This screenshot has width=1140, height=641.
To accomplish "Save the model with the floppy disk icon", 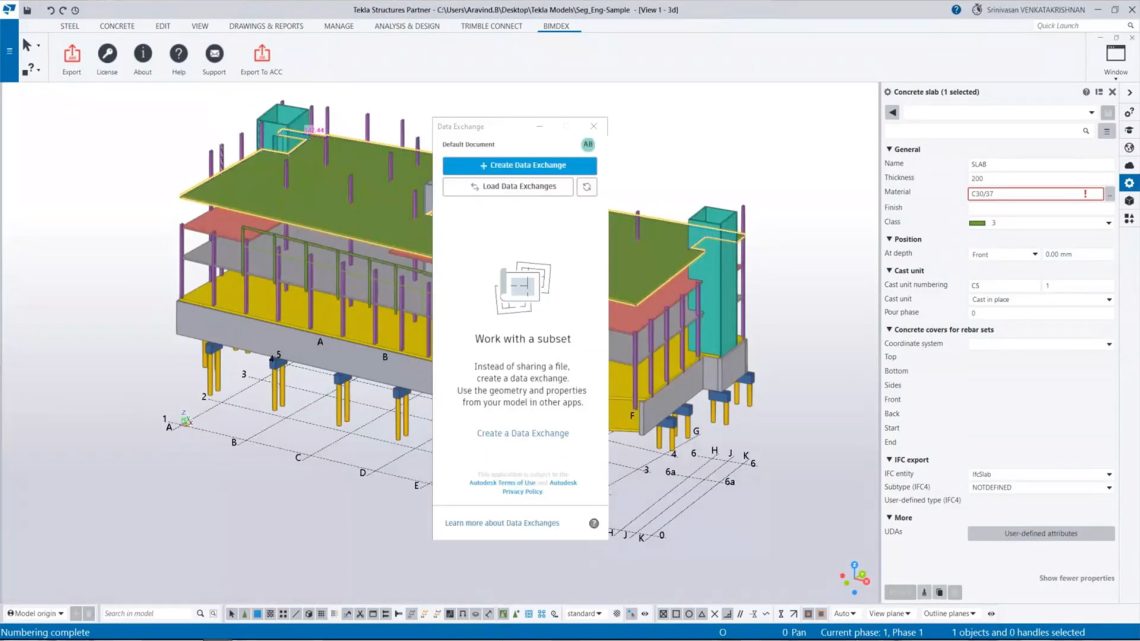I will click(27, 10).
